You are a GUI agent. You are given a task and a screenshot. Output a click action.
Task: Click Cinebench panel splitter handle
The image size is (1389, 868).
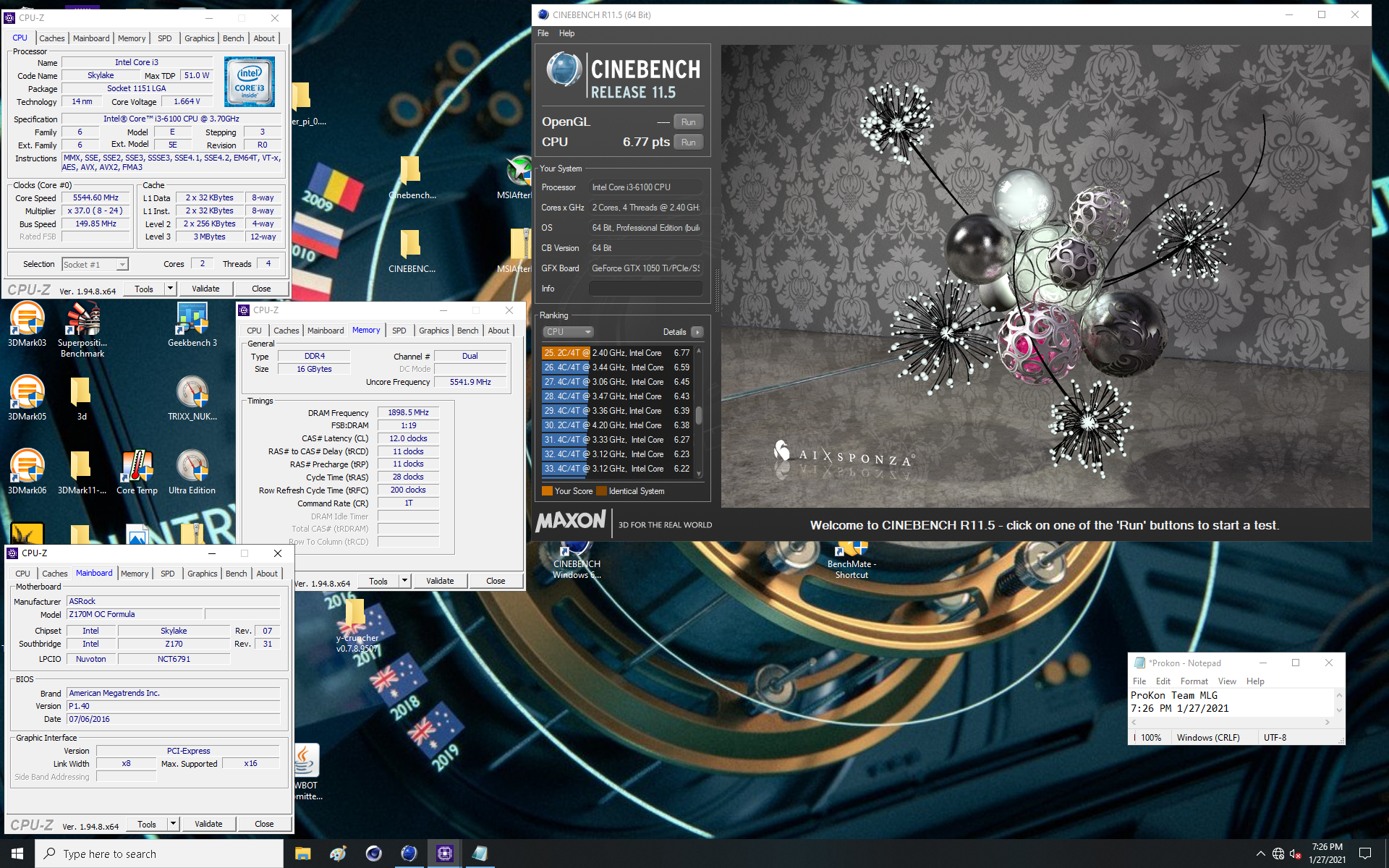click(x=717, y=289)
